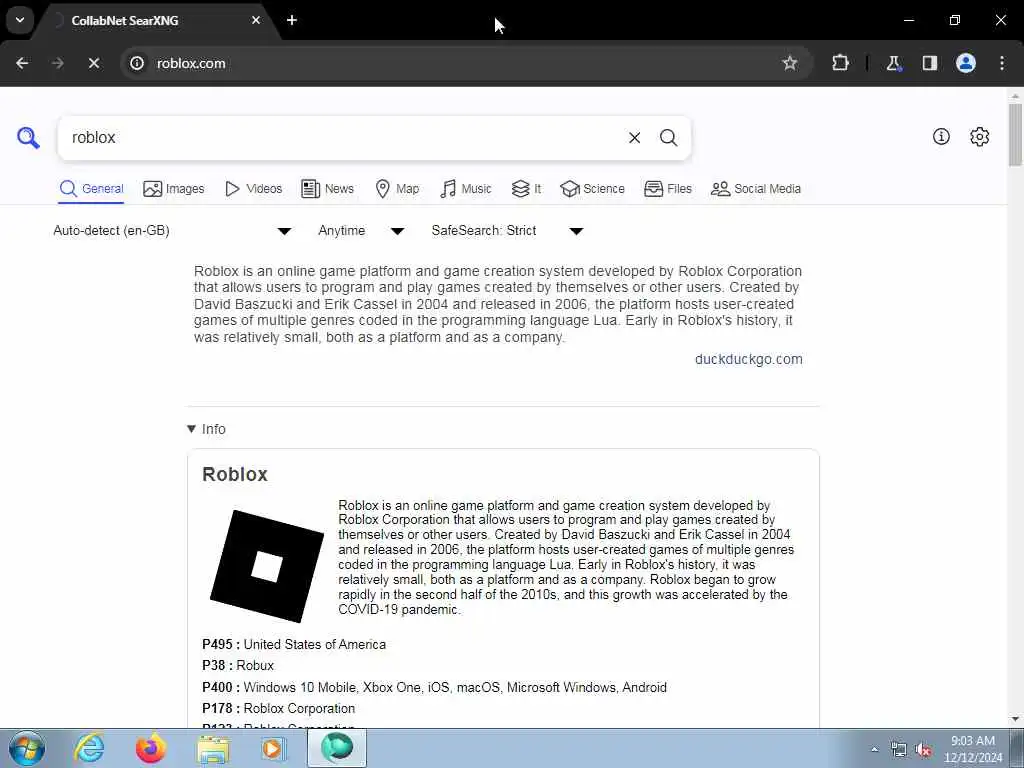Image resolution: width=1024 pixels, height=768 pixels.
Task: Show hidden system tray icons
Action: pyautogui.click(x=874, y=749)
